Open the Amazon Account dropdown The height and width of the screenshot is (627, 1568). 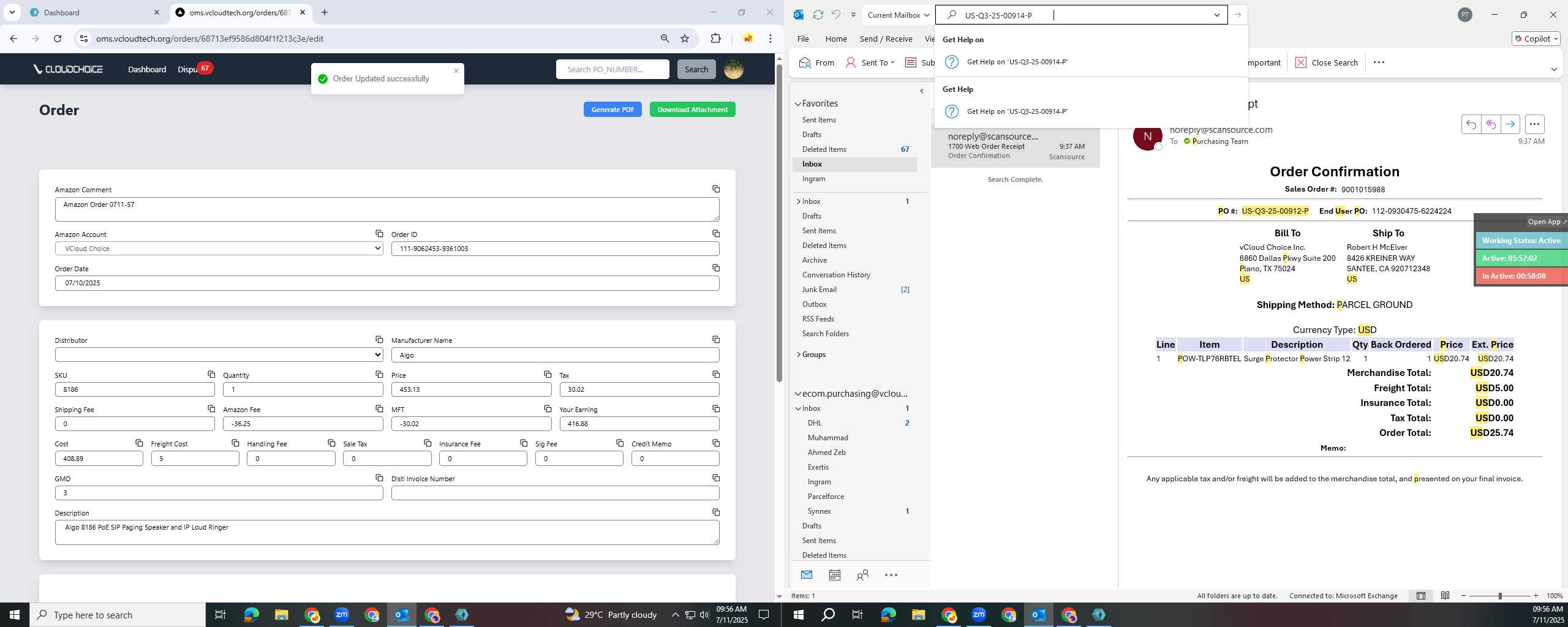[x=219, y=249]
